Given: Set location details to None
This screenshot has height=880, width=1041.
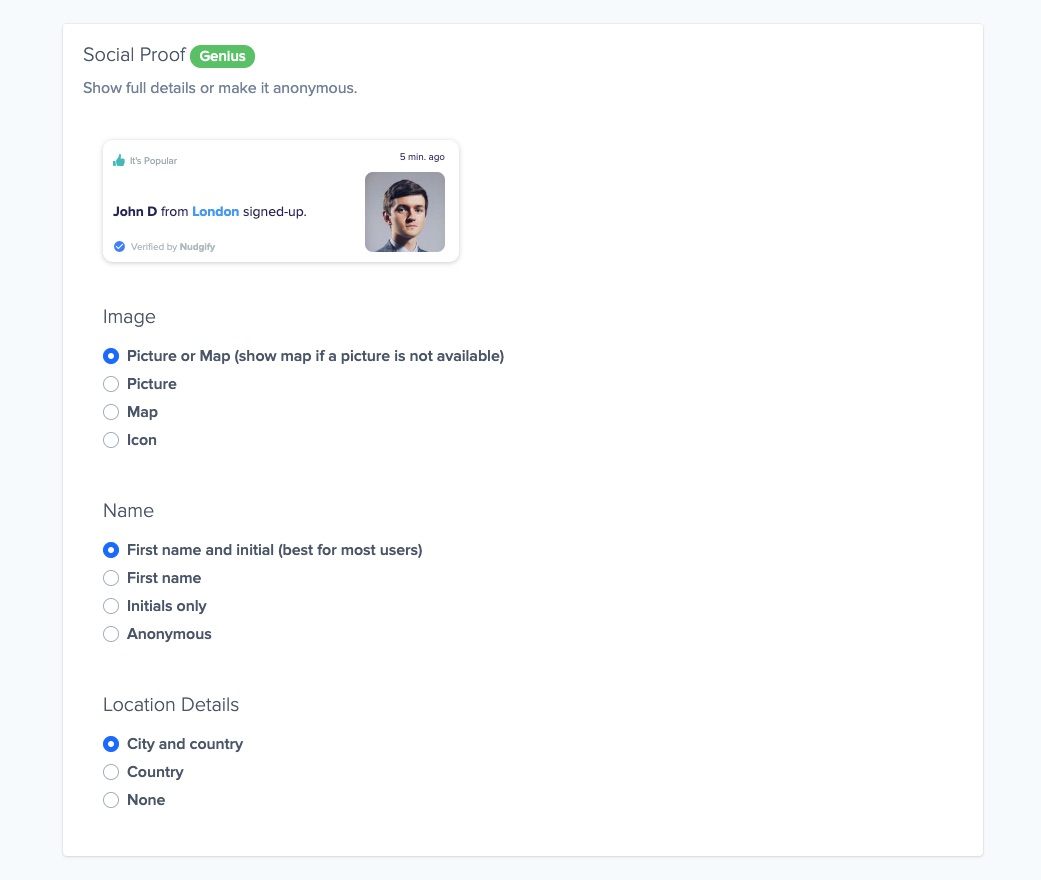Looking at the screenshot, I should point(111,800).
